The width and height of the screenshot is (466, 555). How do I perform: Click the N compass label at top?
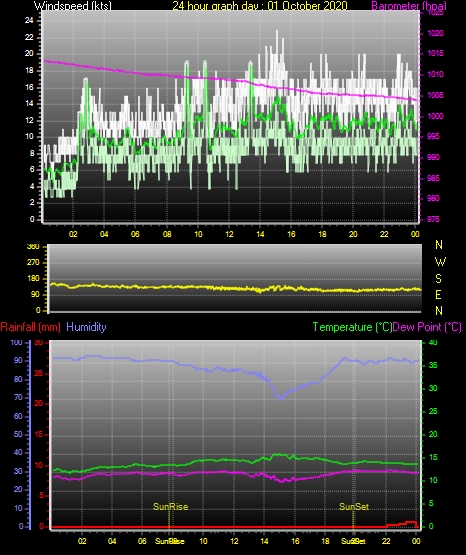tap(439, 245)
